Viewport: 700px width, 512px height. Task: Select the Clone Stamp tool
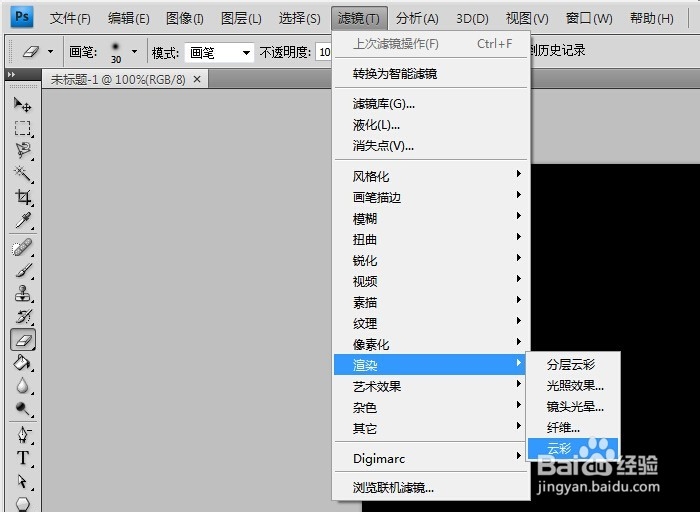22,294
